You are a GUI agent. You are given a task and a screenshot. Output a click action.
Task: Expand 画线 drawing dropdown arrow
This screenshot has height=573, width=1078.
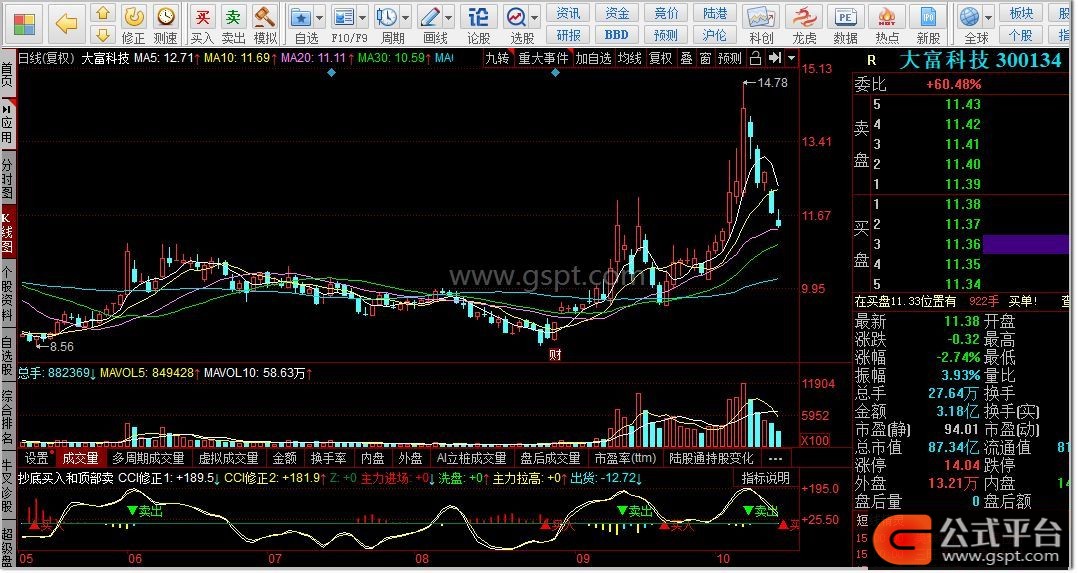click(x=449, y=17)
